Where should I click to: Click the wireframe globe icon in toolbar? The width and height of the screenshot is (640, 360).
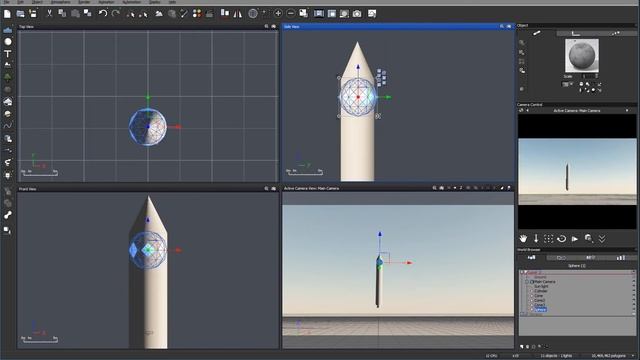click(253, 13)
